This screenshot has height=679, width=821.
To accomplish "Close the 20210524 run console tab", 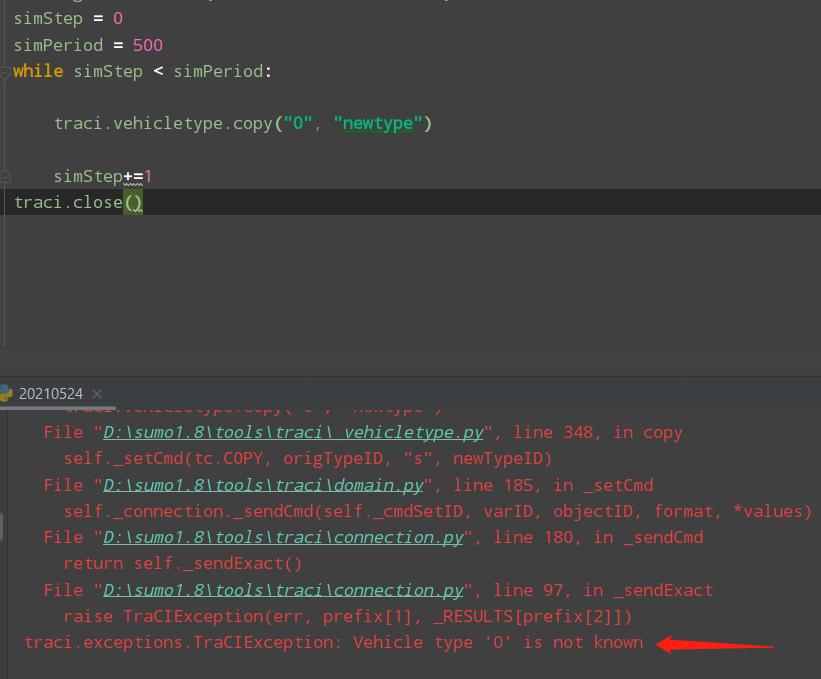I will (x=96, y=394).
